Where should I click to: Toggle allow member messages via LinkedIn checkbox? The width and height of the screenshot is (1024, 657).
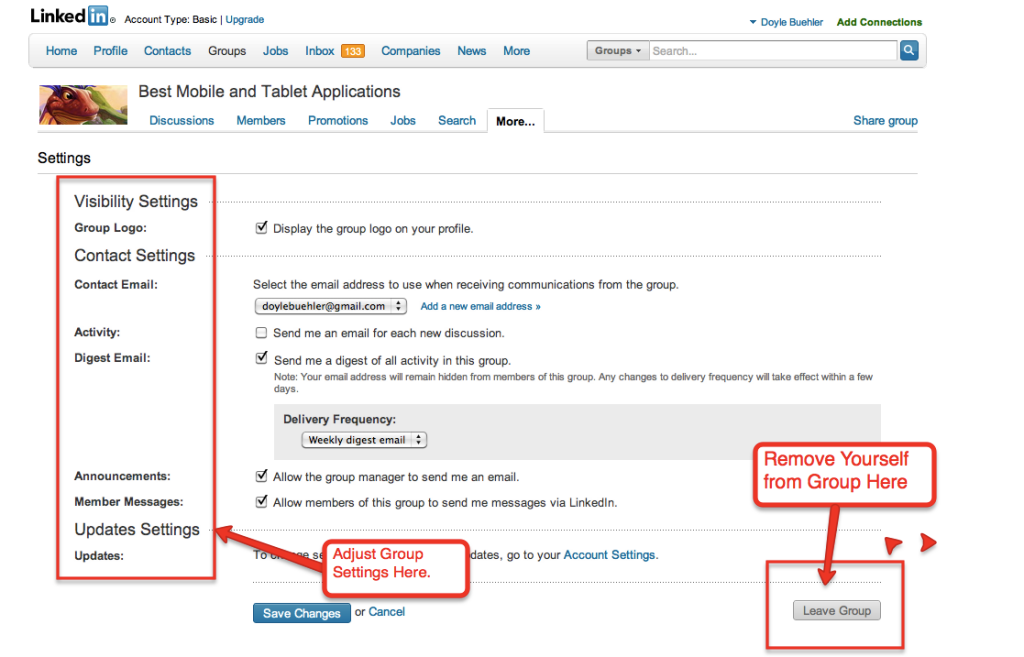tap(261, 502)
